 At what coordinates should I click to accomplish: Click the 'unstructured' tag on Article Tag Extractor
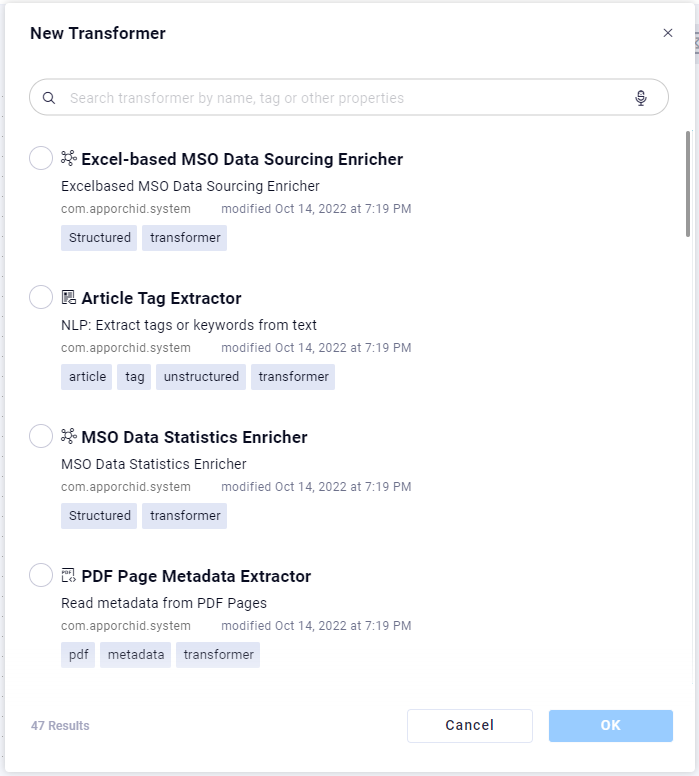201,377
